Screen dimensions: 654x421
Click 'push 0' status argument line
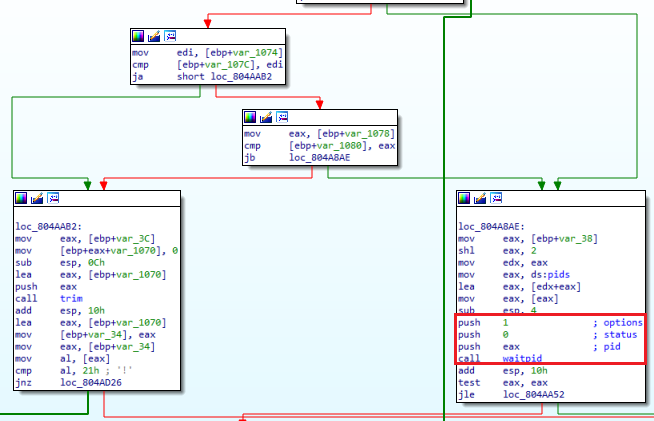(548, 335)
